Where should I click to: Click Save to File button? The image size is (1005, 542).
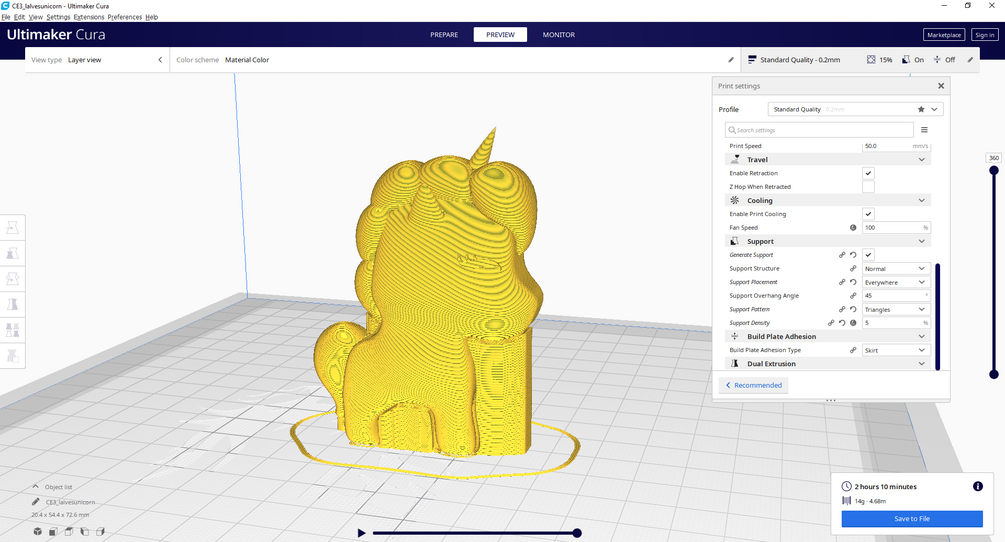[912, 519]
